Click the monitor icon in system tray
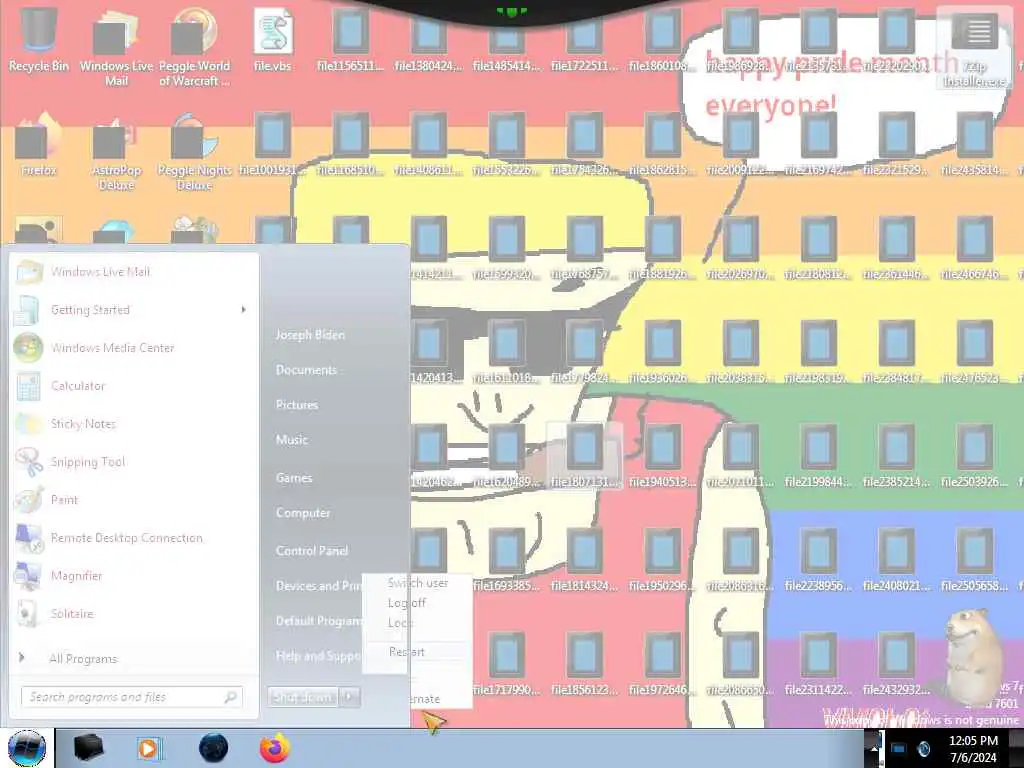This screenshot has height=768, width=1024. click(899, 748)
